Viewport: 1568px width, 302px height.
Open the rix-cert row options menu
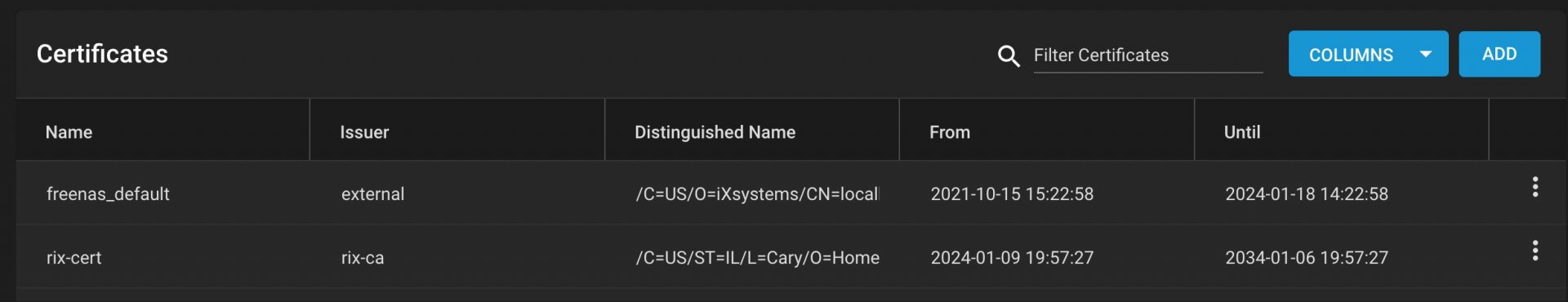(1535, 251)
